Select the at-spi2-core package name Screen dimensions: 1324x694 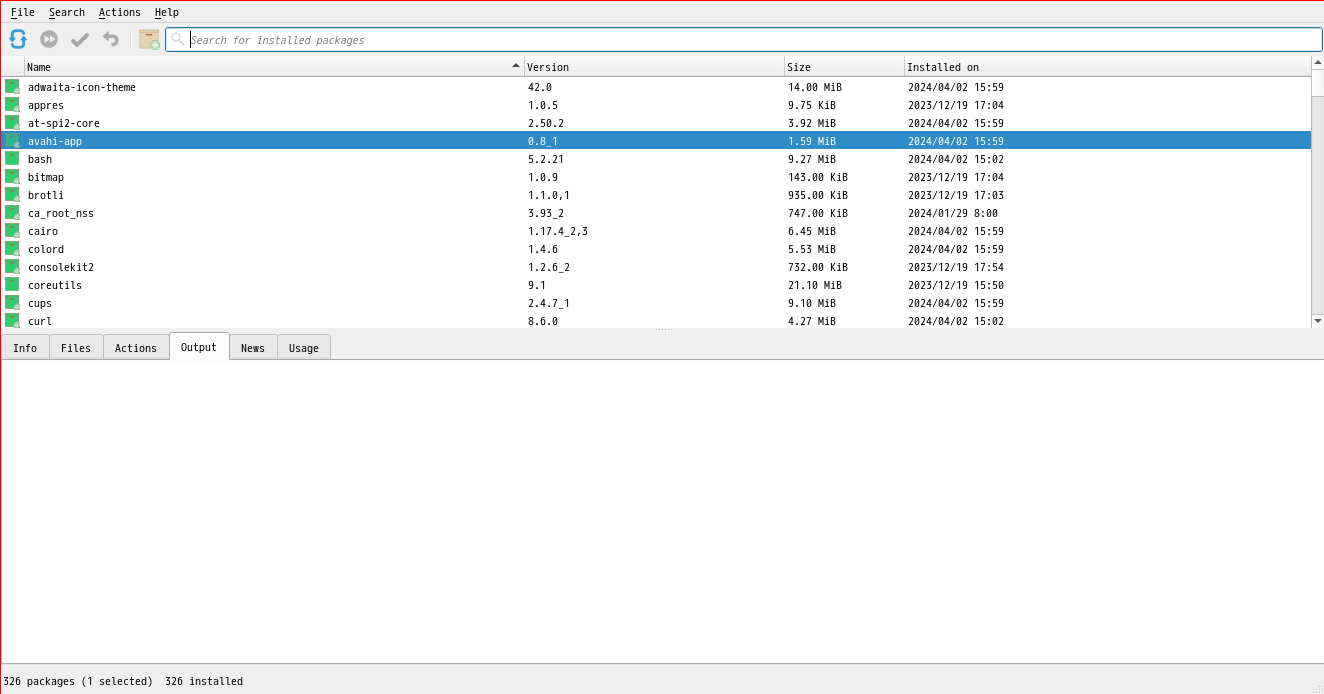click(64, 123)
